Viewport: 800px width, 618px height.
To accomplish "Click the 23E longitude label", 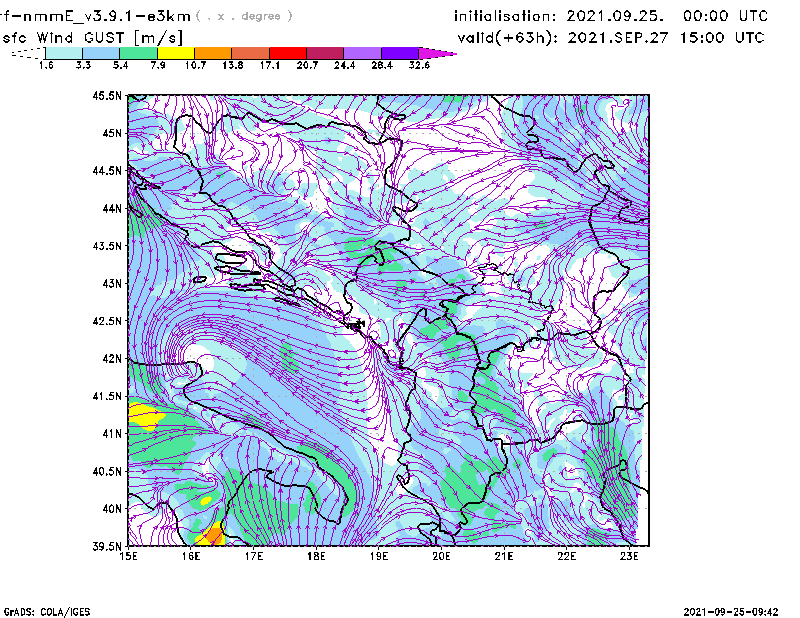I will pyautogui.click(x=629, y=556).
